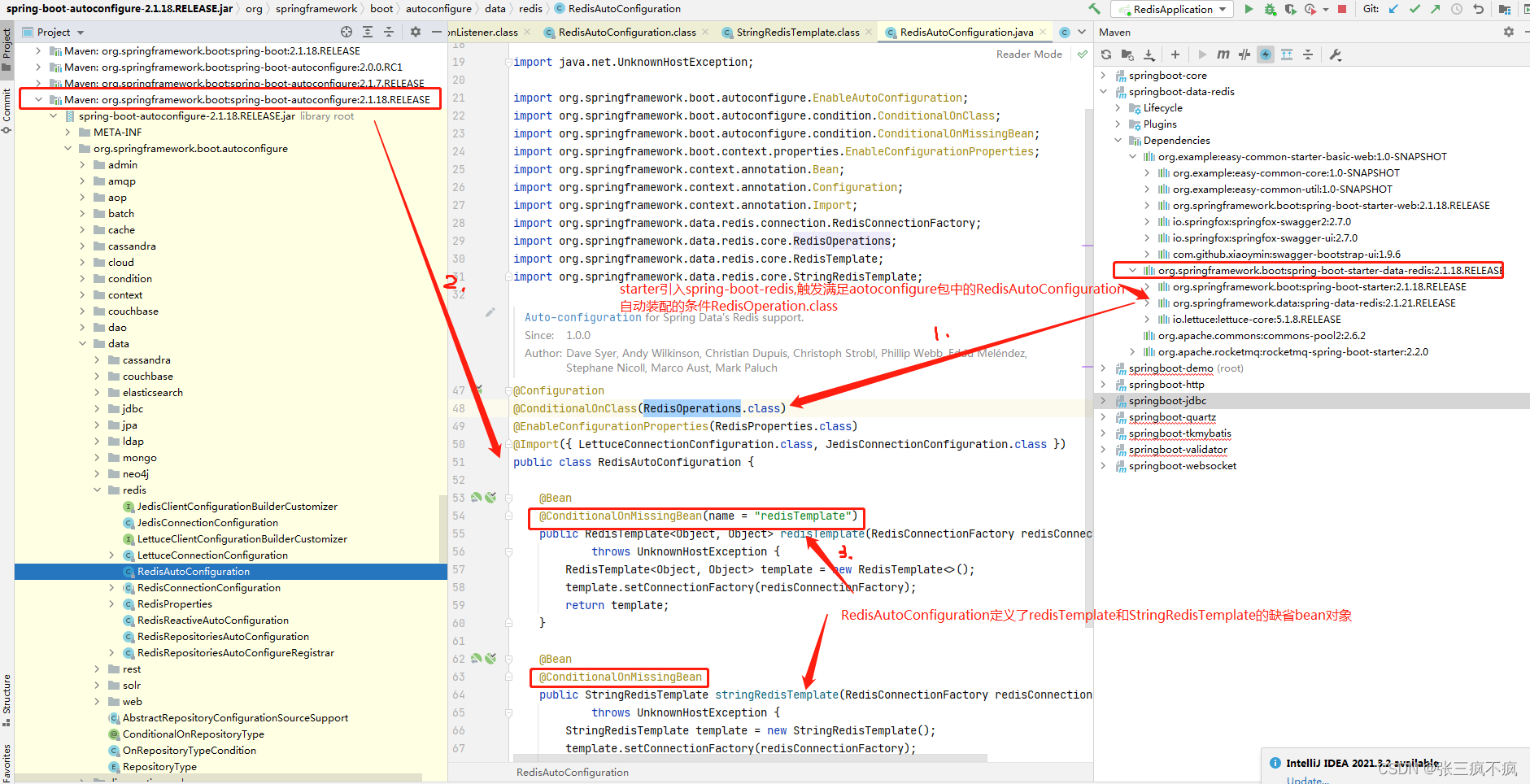This screenshot has height=784, width=1530.
Task: Collapse spring-boot-starter-data-redis dependency node
Action: click(1132, 270)
